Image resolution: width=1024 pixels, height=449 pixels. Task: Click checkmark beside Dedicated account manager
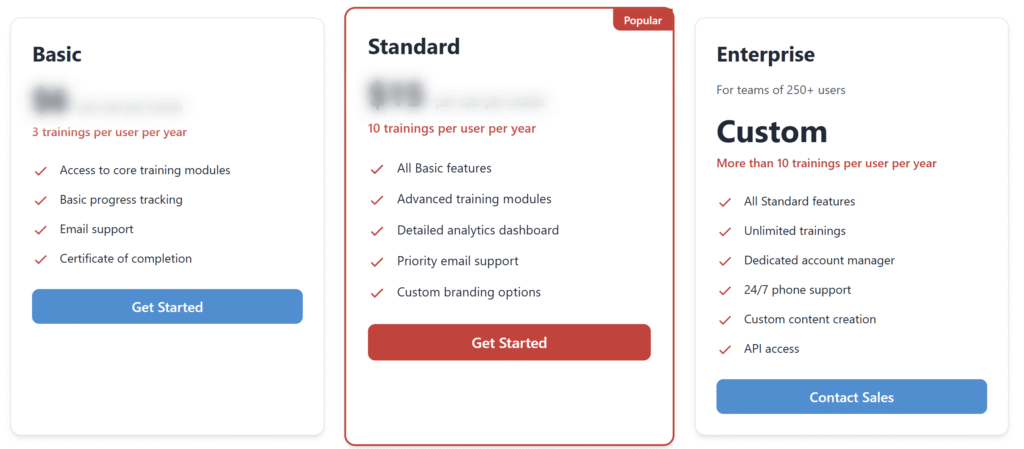tap(725, 261)
